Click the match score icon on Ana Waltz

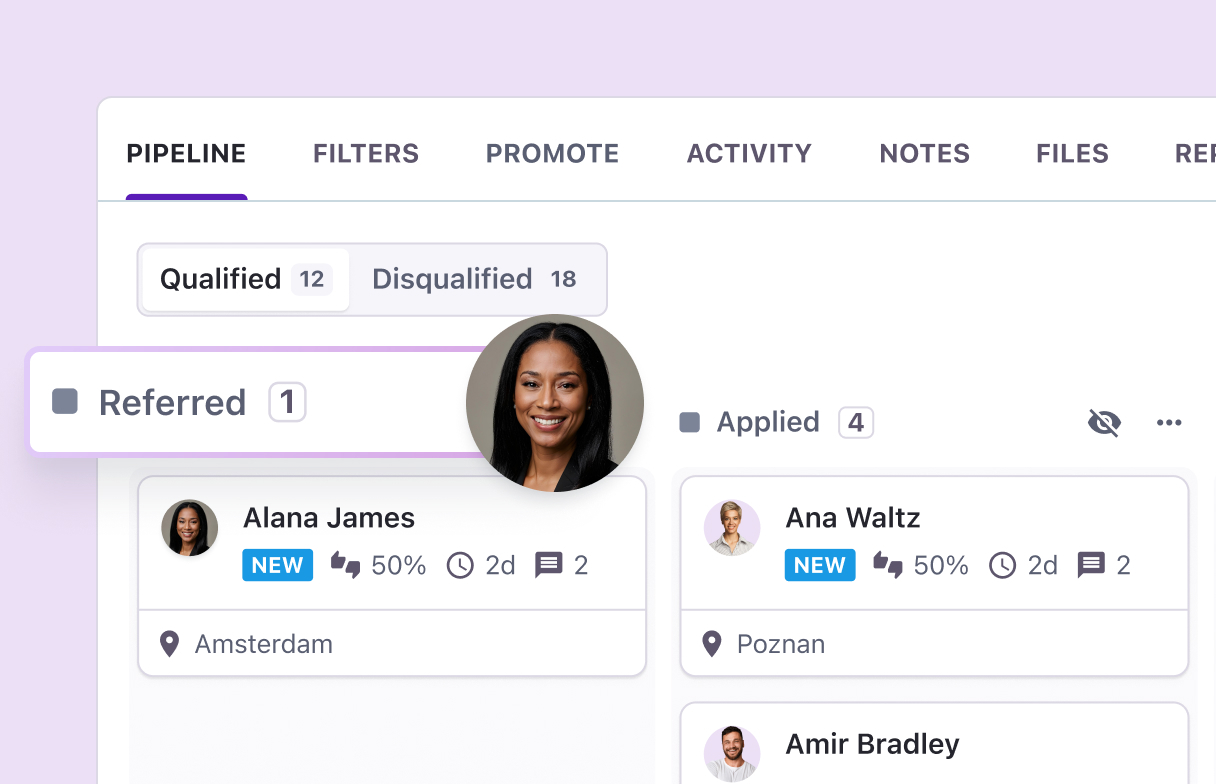(887, 565)
